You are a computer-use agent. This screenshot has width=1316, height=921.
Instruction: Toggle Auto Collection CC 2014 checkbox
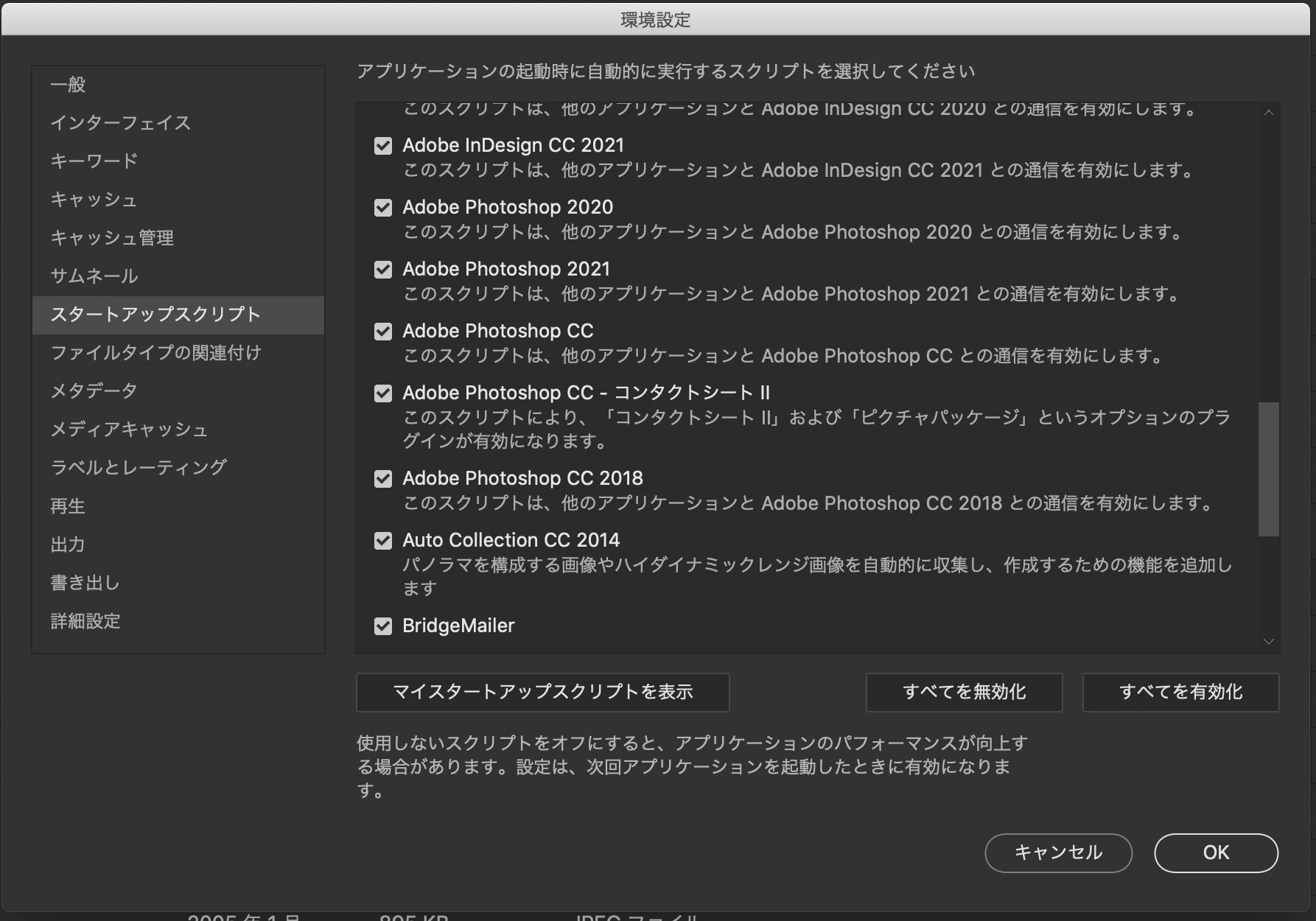tap(383, 541)
